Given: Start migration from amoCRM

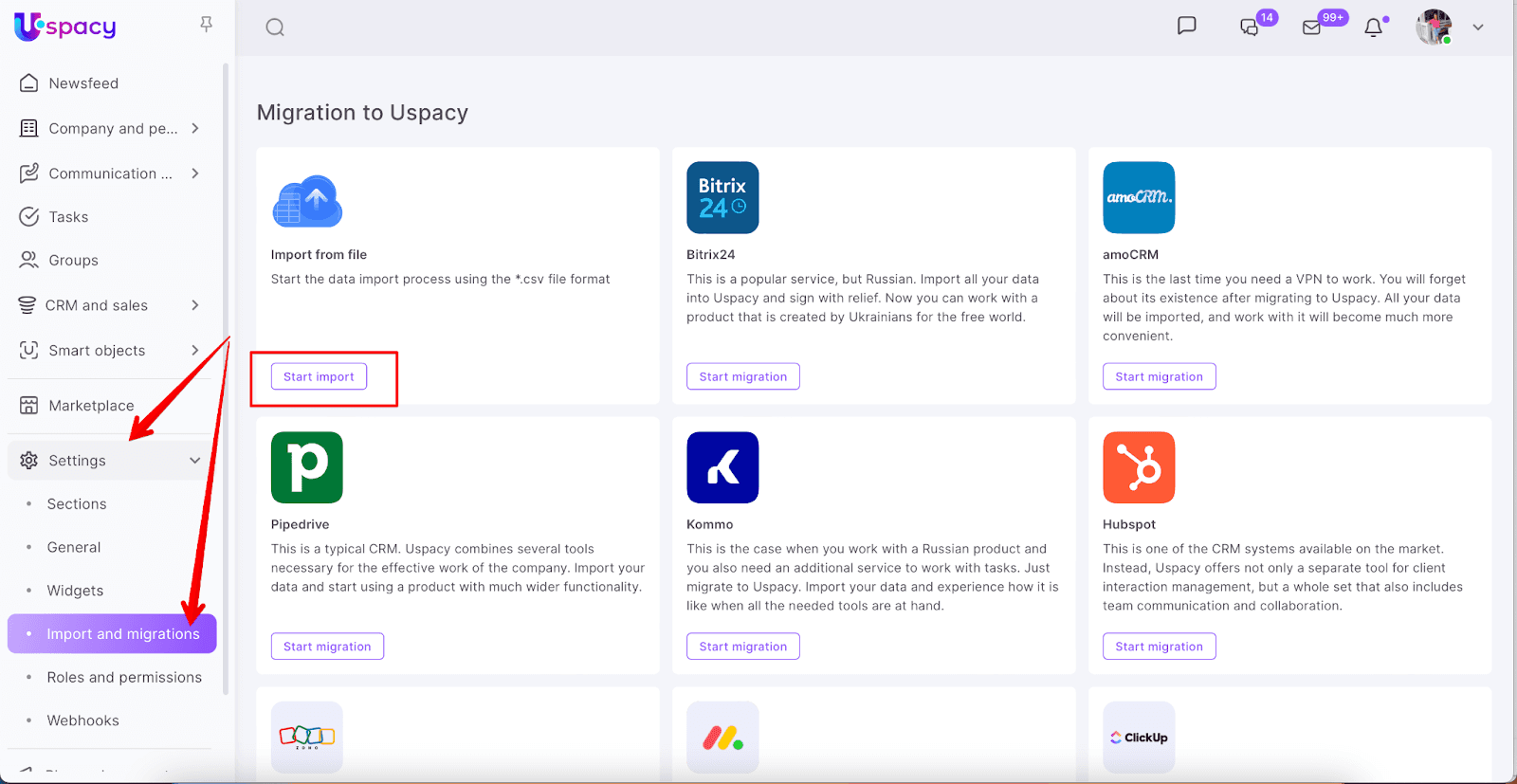Looking at the screenshot, I should tap(1159, 376).
